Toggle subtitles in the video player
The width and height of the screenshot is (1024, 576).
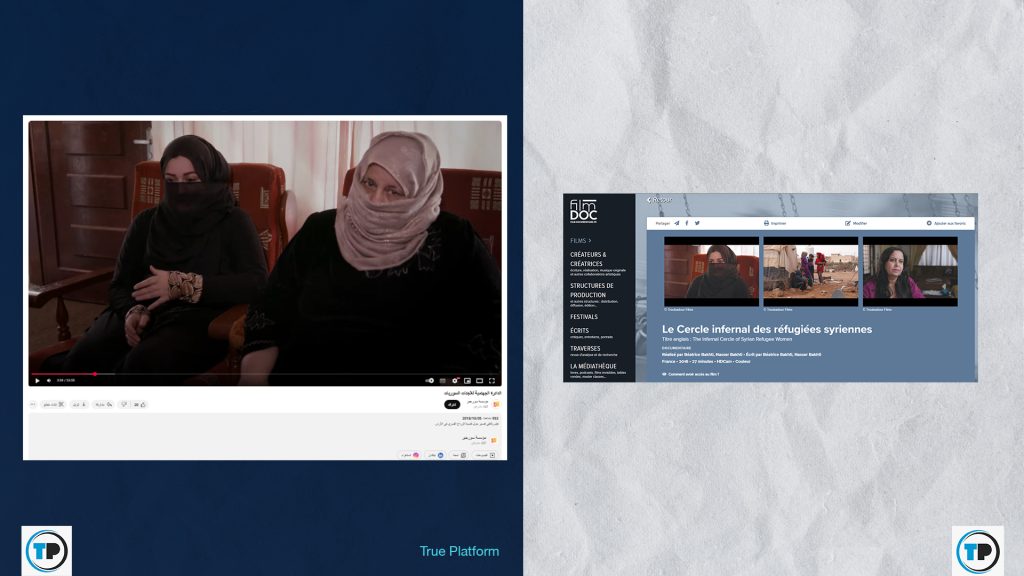pos(443,381)
